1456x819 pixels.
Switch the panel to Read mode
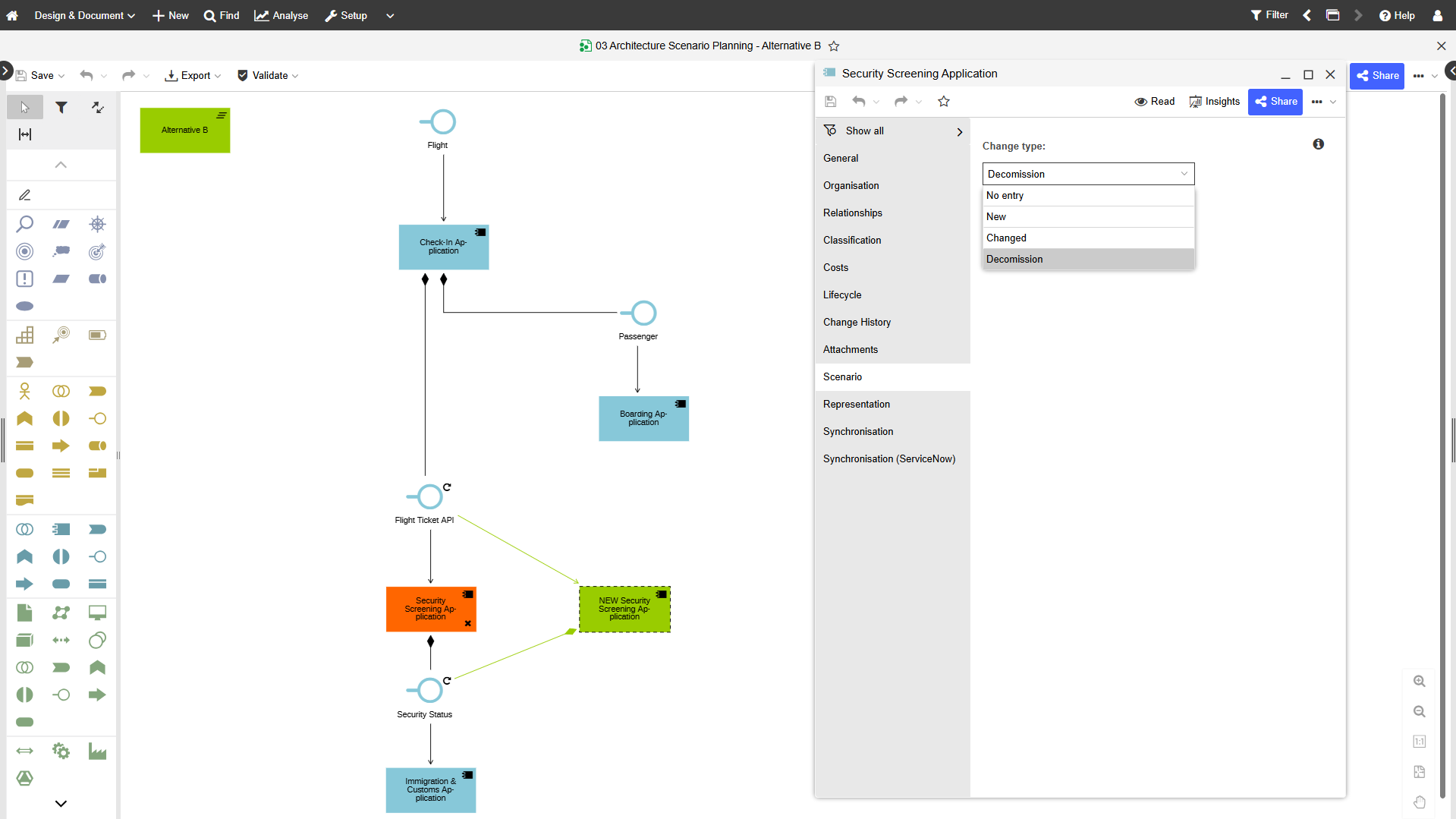pos(1155,102)
